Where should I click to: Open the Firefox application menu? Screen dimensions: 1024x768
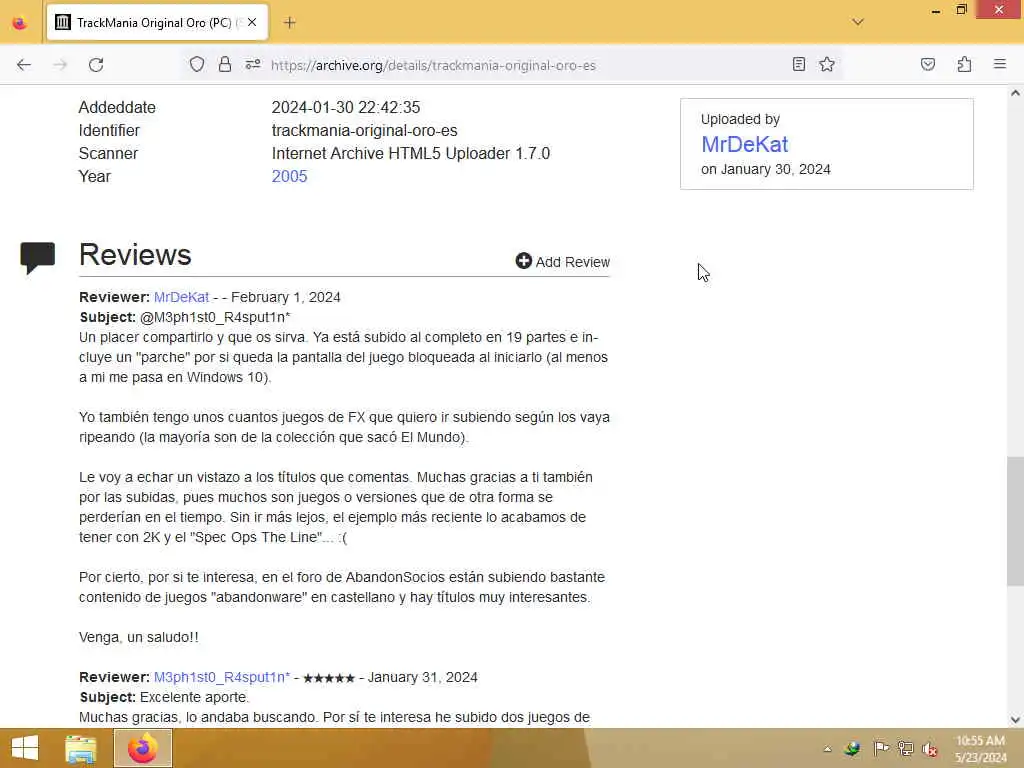[1000, 64]
